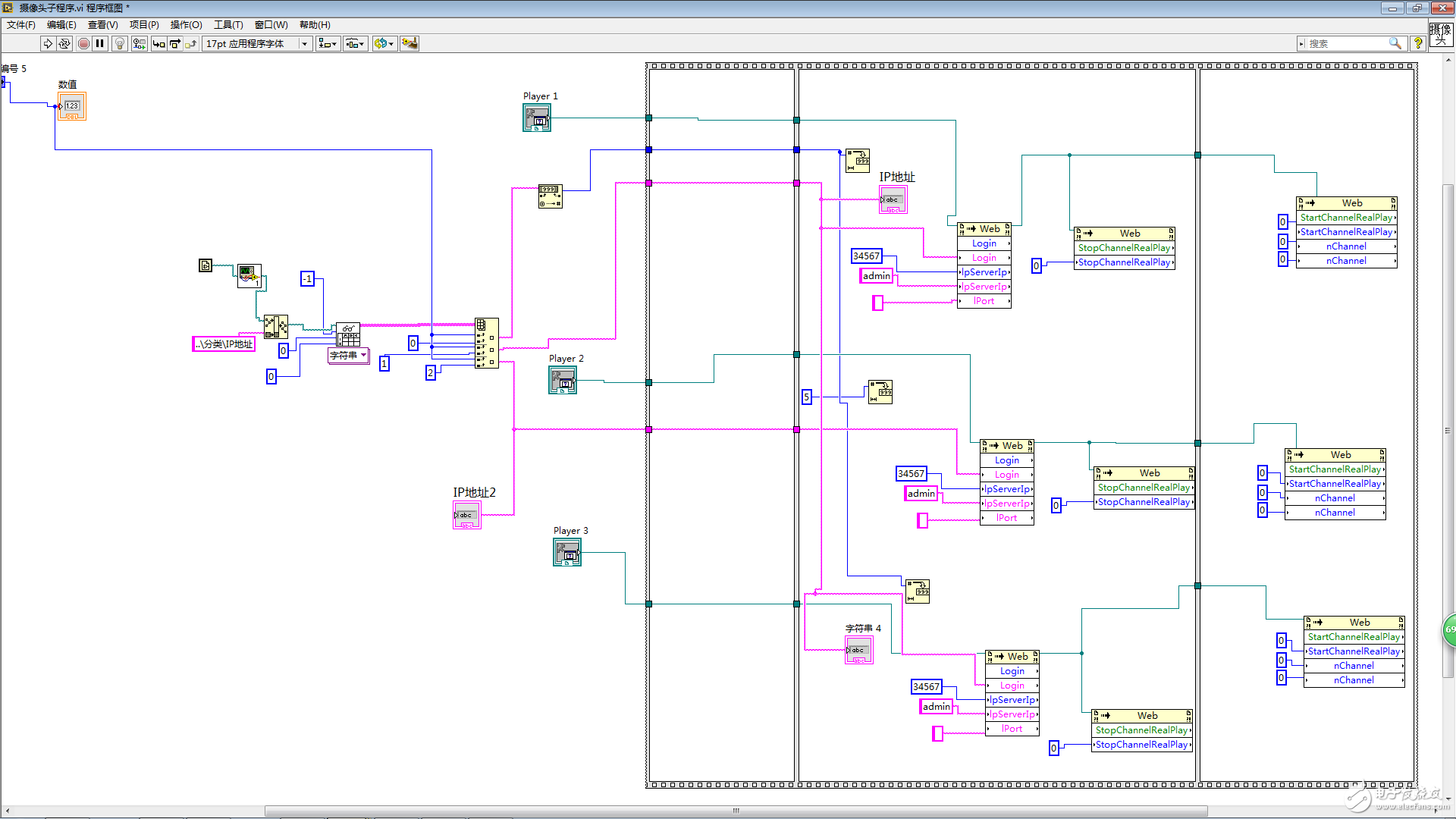The width and height of the screenshot is (1456, 819).
Task: Click the search magnifier icon
Action: click(1395, 43)
